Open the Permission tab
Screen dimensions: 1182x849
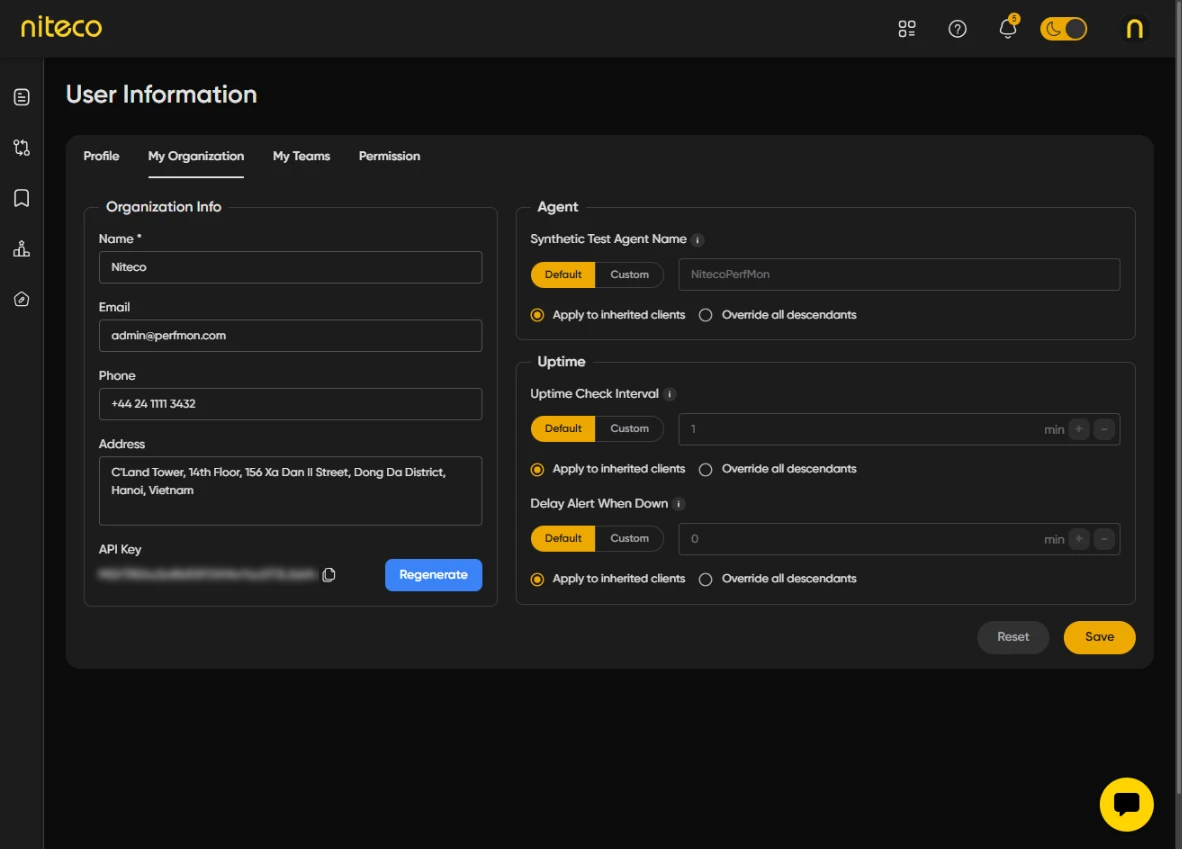tap(389, 156)
